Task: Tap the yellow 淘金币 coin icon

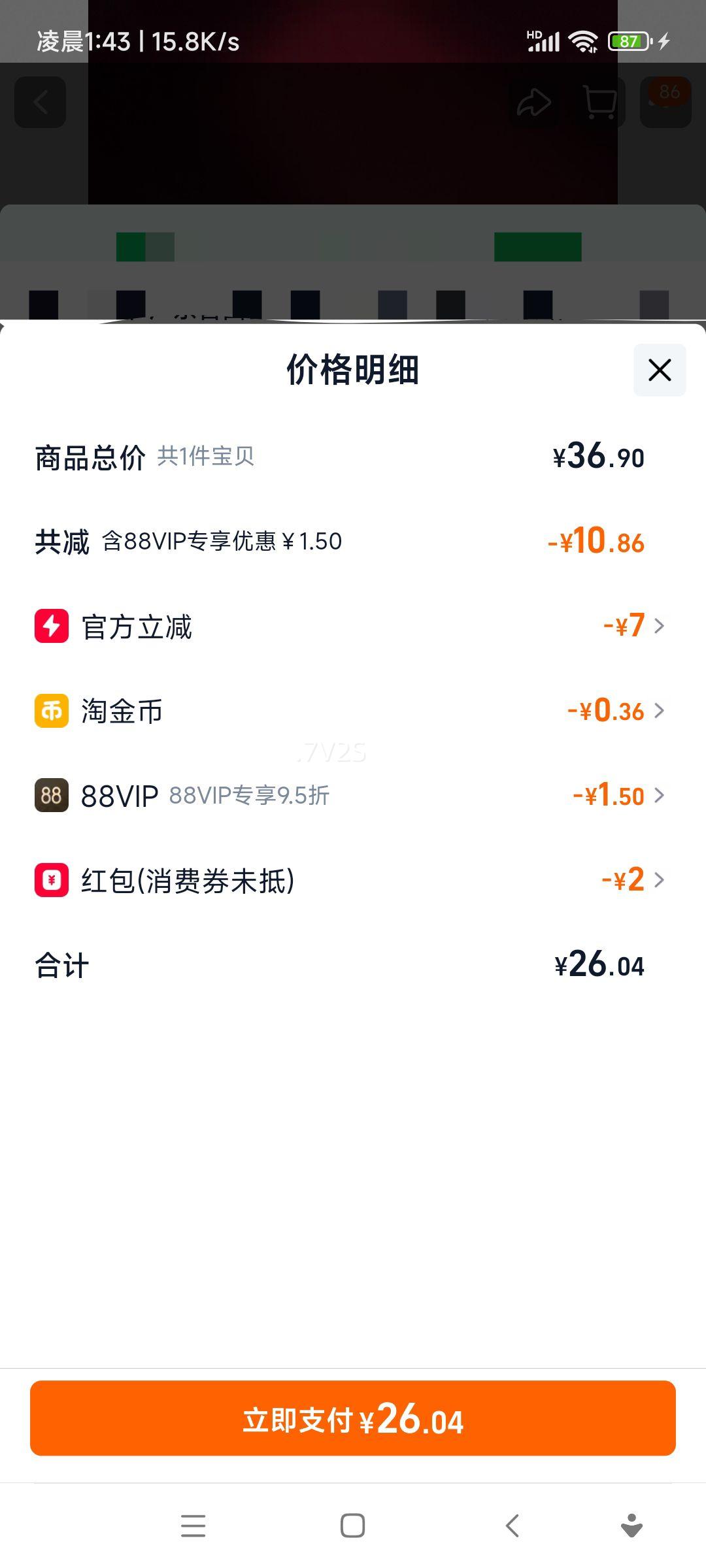Action: [x=52, y=711]
